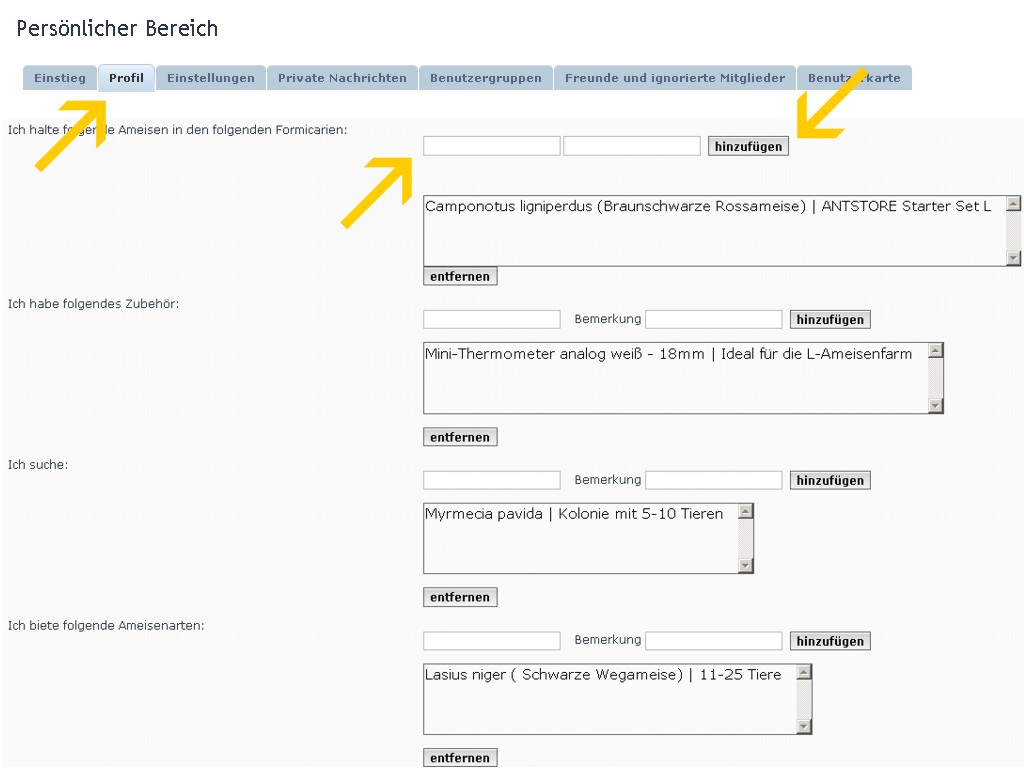Click entfernen below the Mini-Thermometer list
The height and width of the screenshot is (768, 1024).
460,437
